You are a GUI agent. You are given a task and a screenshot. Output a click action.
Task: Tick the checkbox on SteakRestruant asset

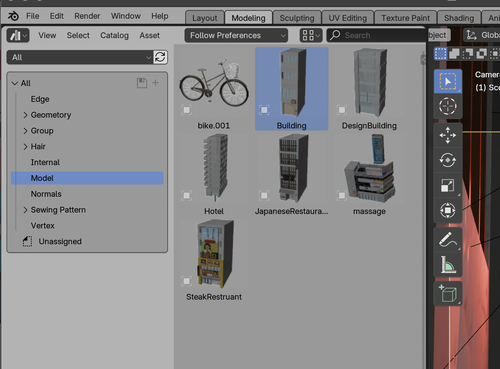[187, 281]
